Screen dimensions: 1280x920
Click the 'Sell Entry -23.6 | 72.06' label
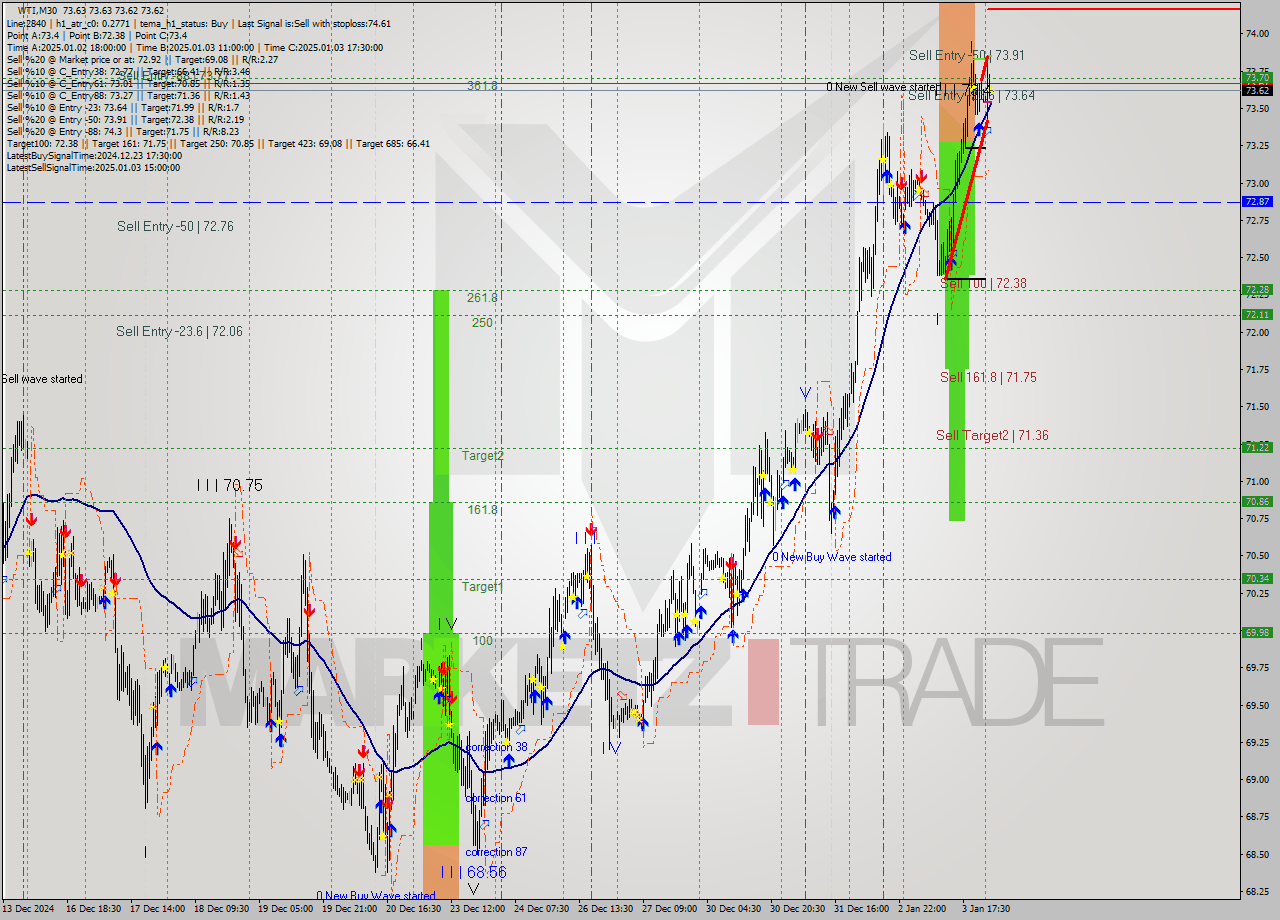coord(179,332)
